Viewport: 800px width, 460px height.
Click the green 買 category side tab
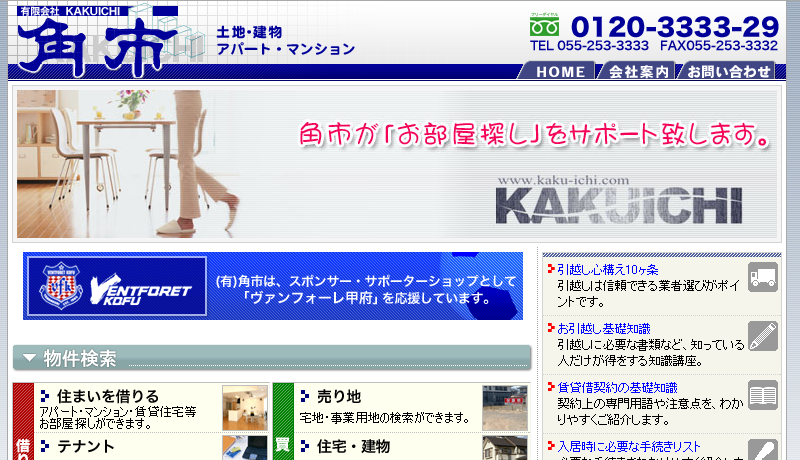283,421
